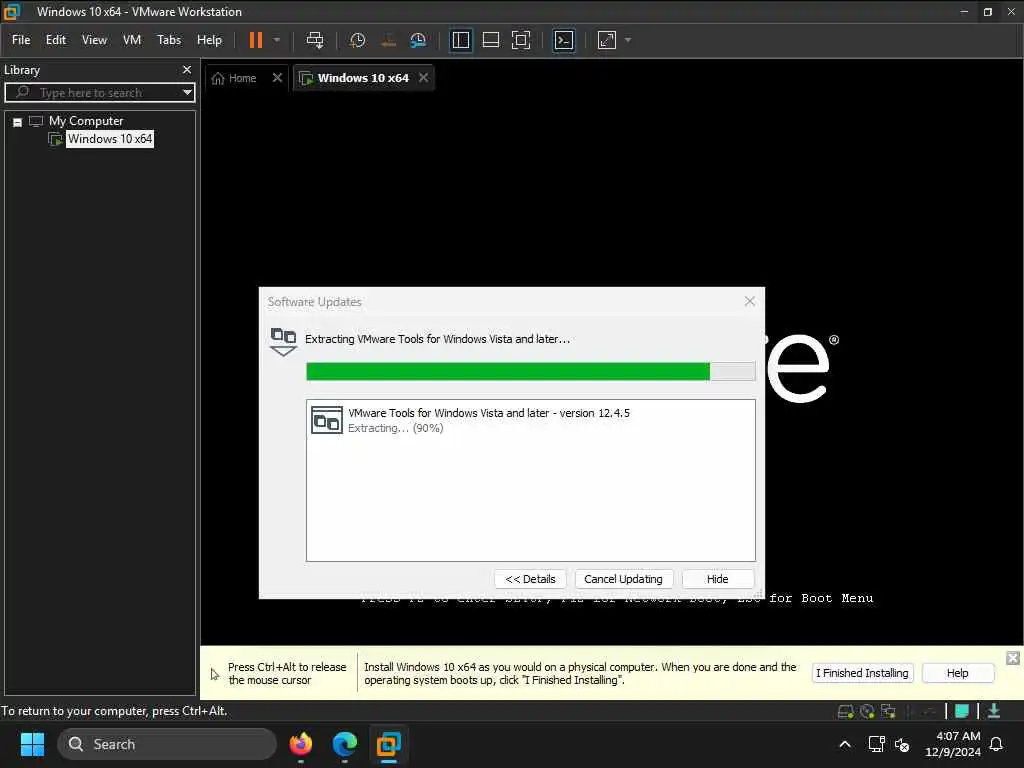This screenshot has height=768, width=1024.
Task: Open the Help menu
Action: (x=209, y=40)
